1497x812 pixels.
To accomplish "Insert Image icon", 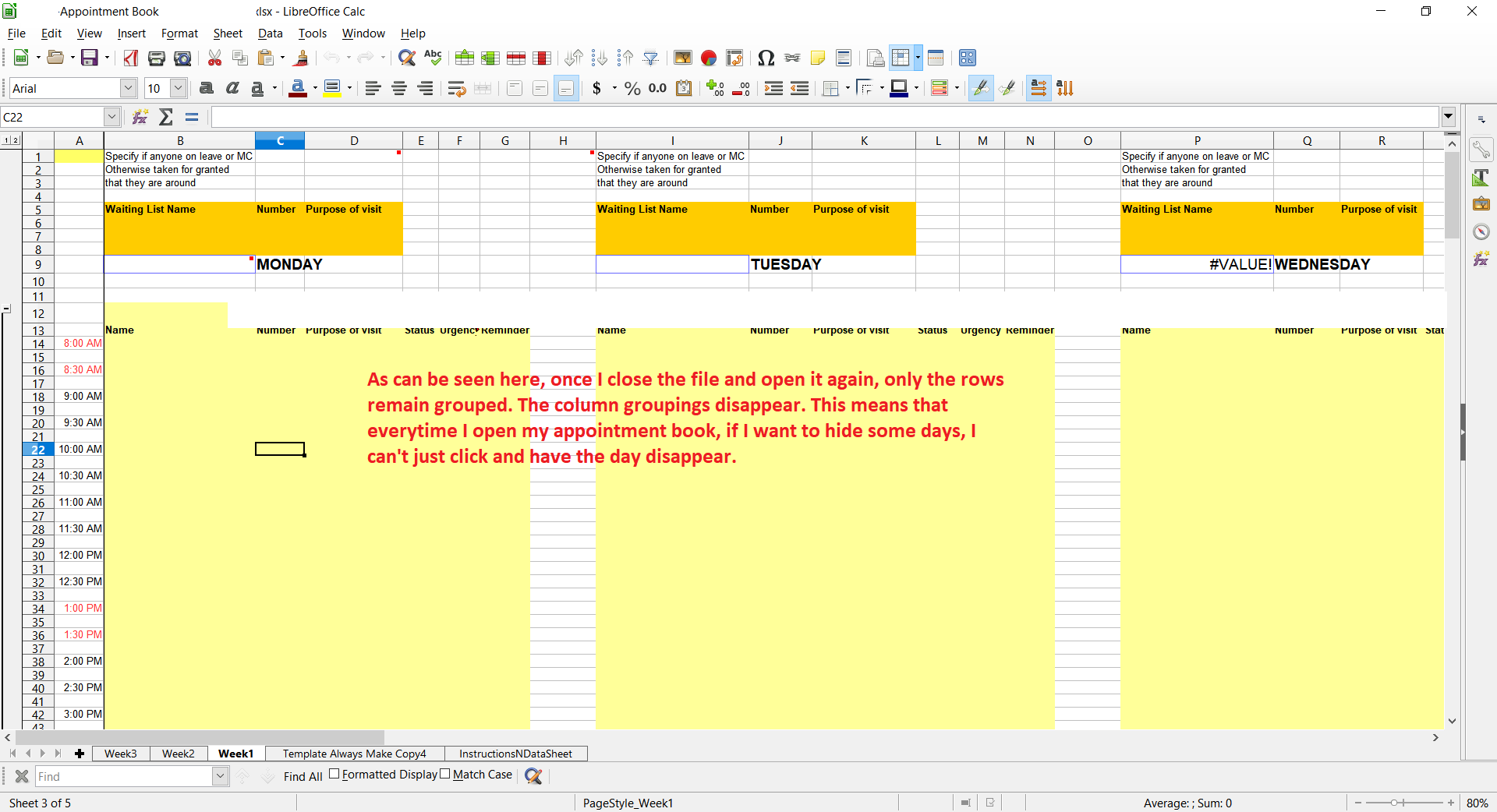I will [x=683, y=58].
